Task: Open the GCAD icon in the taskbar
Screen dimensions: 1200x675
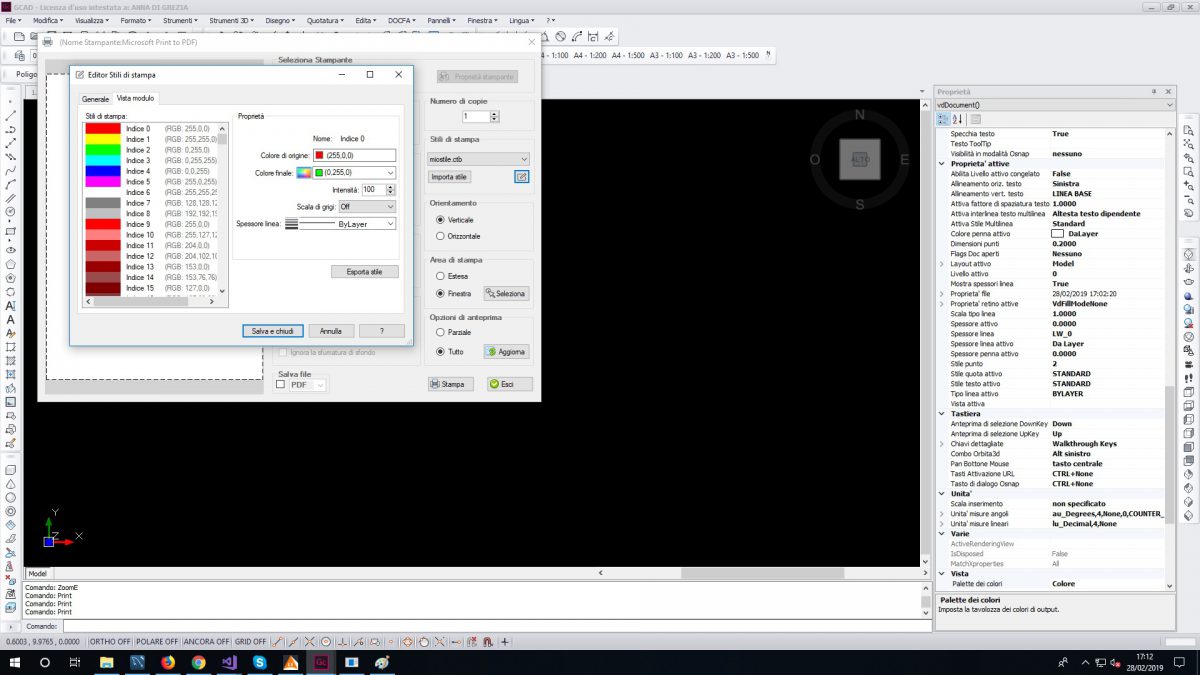Action: pyautogui.click(x=320, y=663)
